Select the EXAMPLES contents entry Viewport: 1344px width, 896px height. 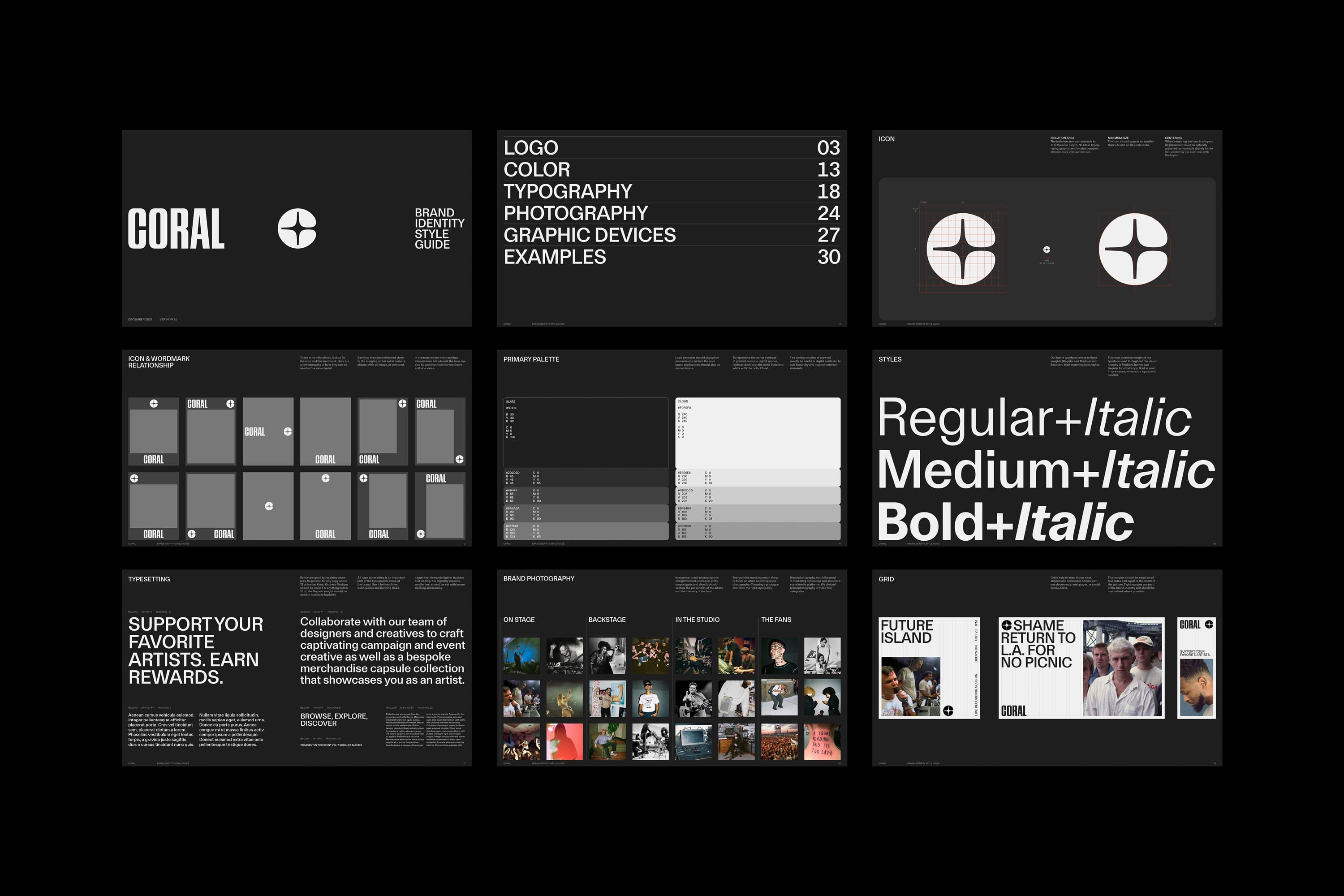554,257
